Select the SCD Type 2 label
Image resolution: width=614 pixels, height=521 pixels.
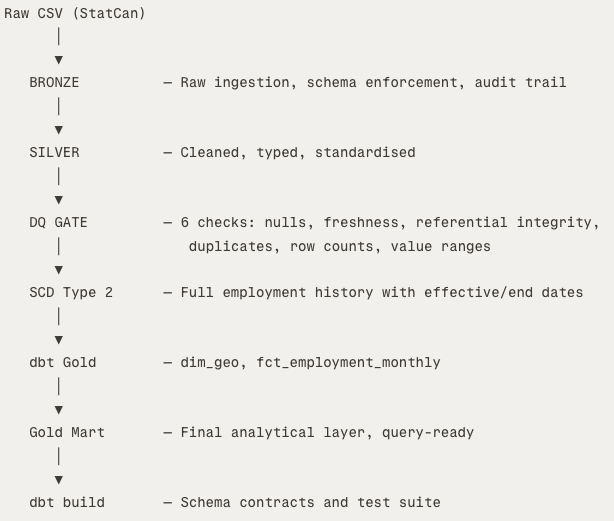[x=71, y=292]
